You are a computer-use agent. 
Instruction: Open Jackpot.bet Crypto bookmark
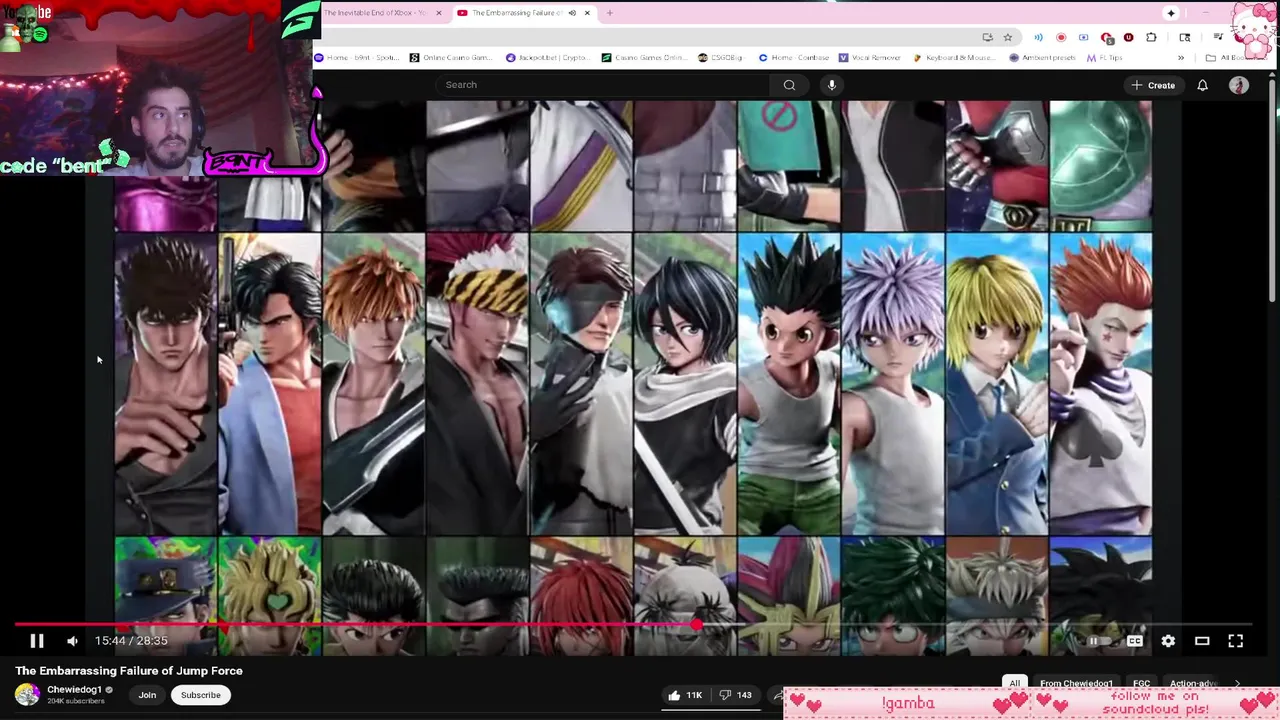[548, 58]
